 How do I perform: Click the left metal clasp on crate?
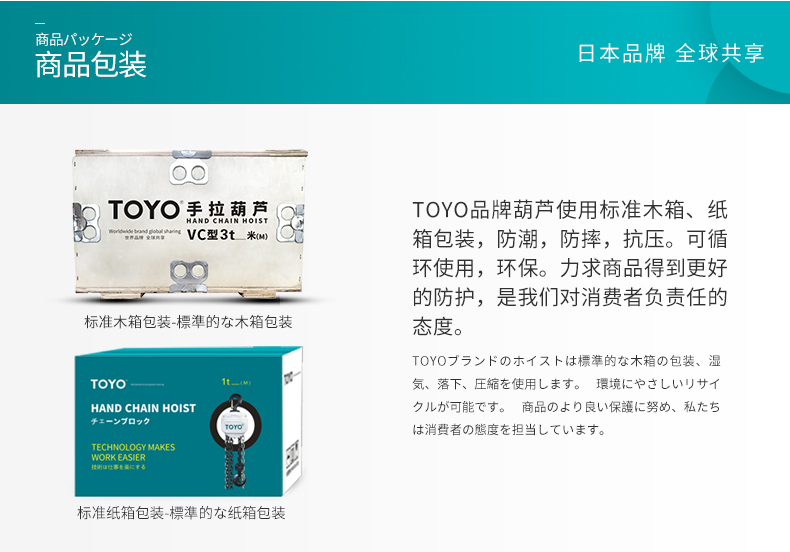85,222
